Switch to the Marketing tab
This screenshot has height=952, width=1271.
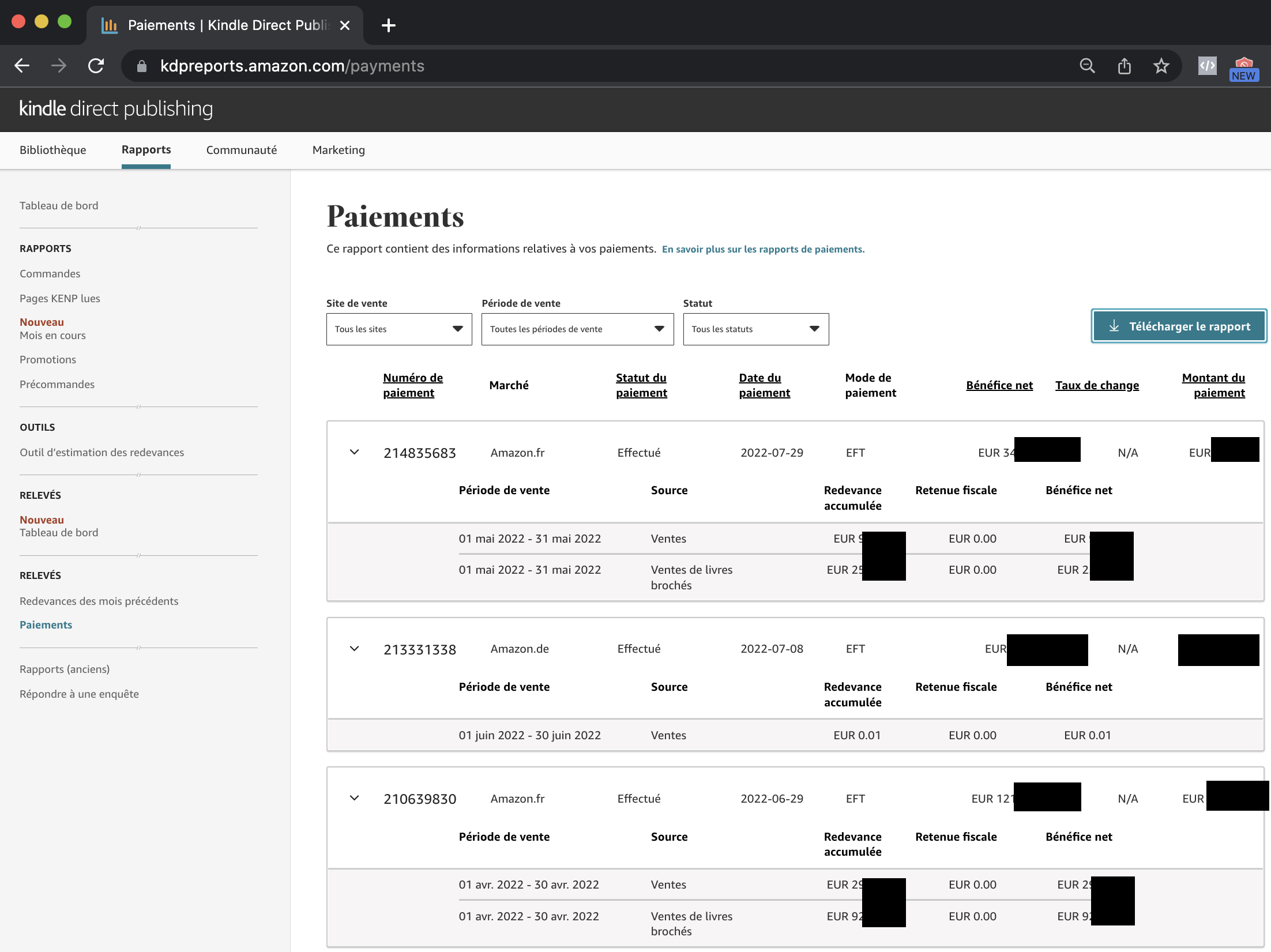[x=339, y=150]
